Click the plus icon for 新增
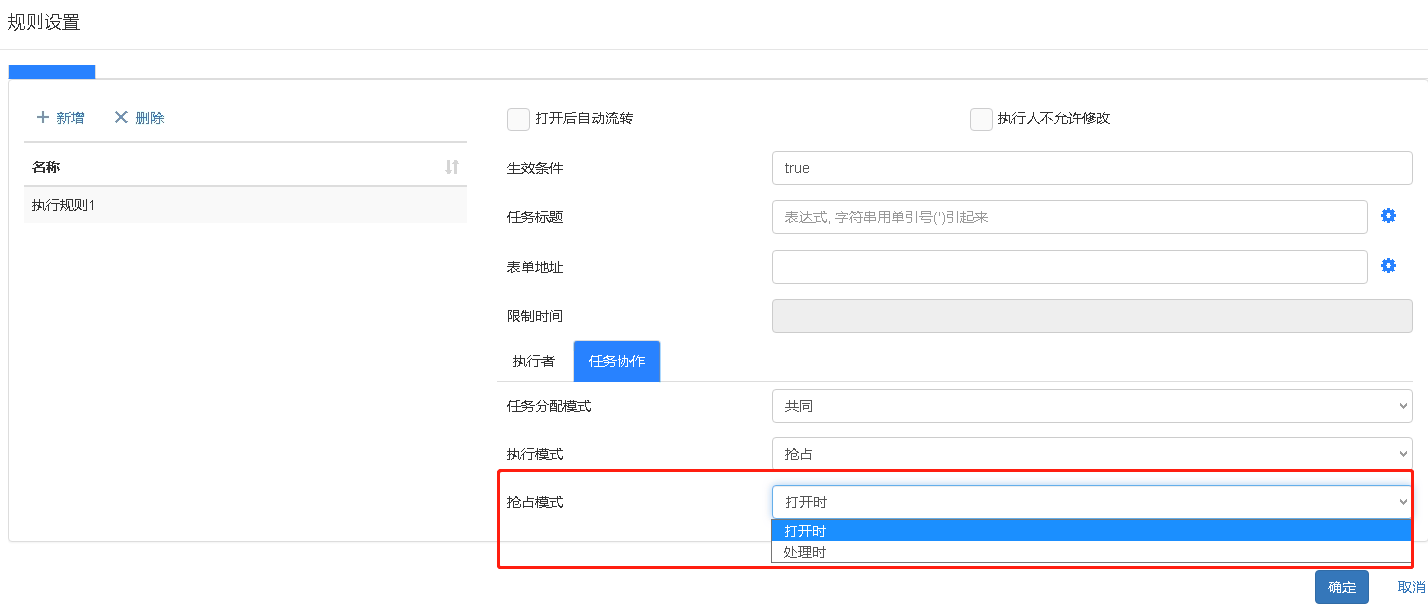1428x607 pixels. tap(43, 118)
